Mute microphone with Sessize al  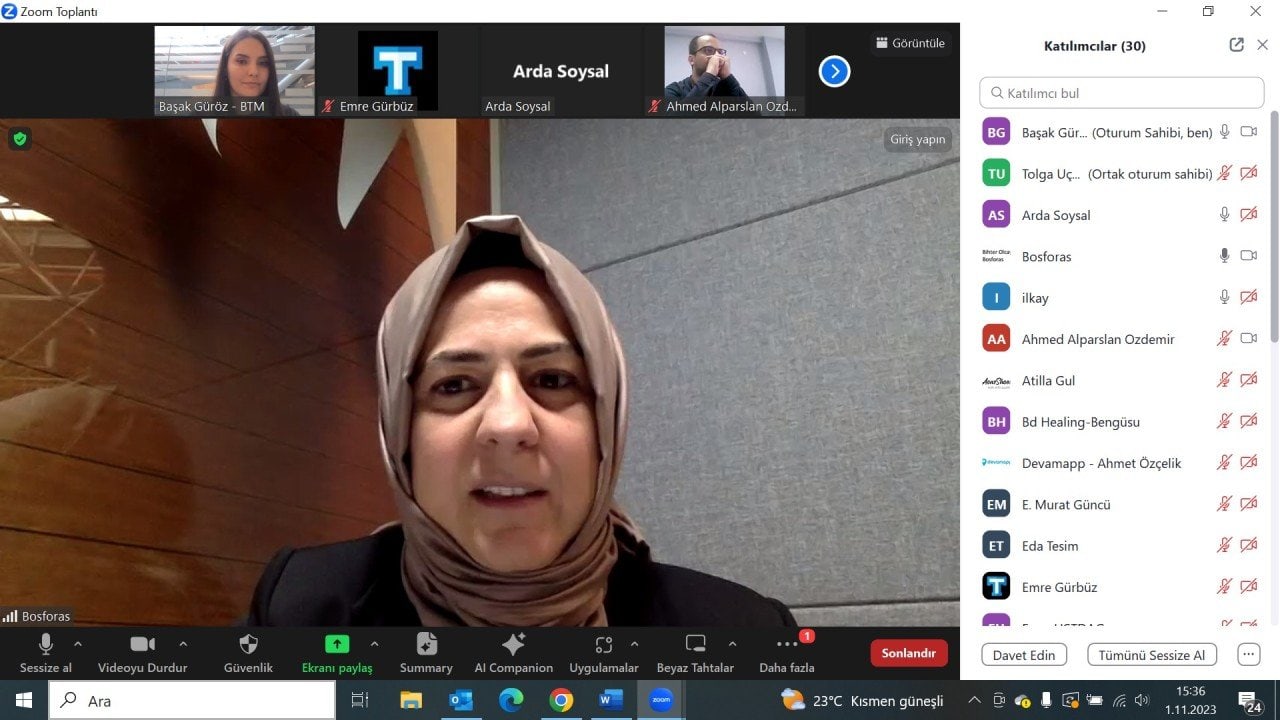click(x=45, y=645)
